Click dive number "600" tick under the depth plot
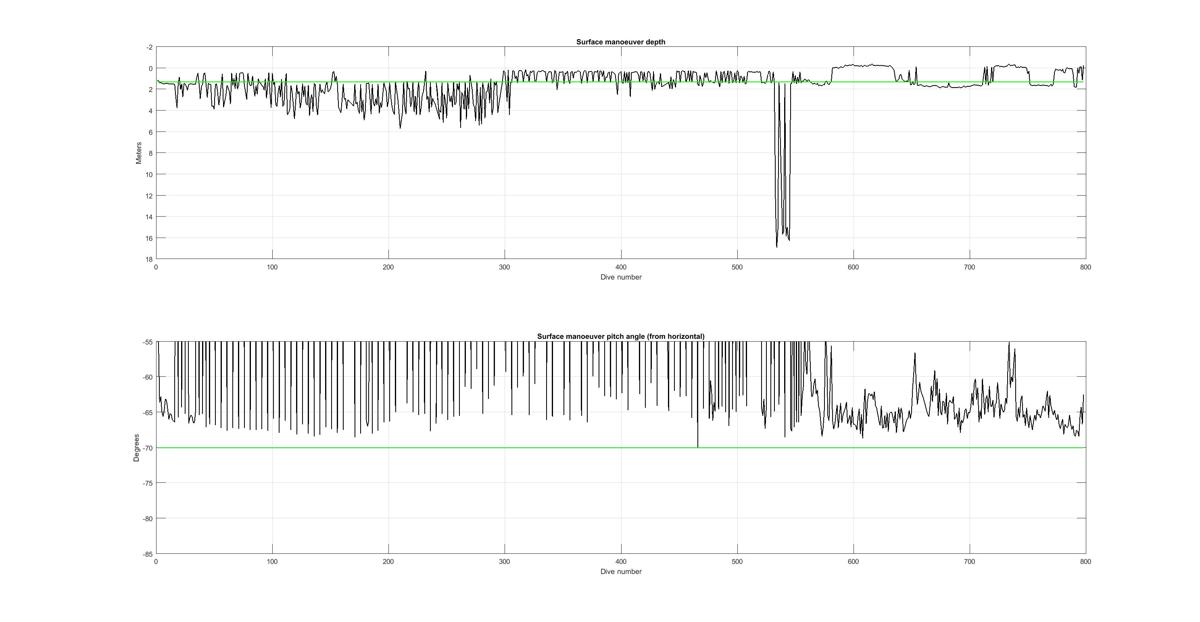The height and width of the screenshot is (622, 1200). [x=853, y=267]
